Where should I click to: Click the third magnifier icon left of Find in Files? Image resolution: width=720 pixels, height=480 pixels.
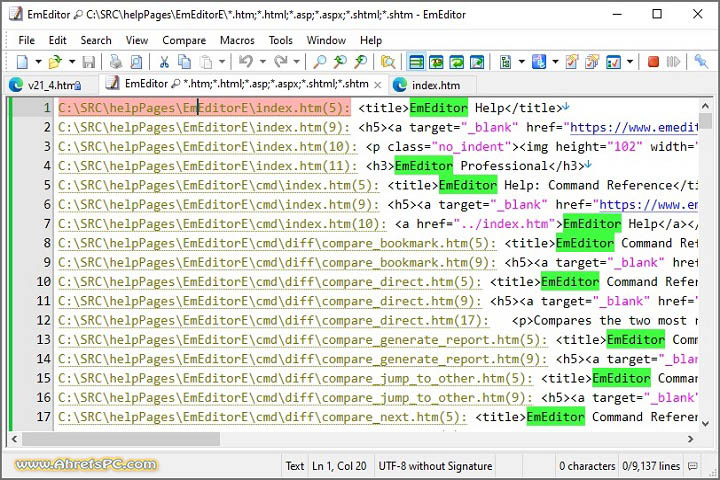[x=360, y=62]
